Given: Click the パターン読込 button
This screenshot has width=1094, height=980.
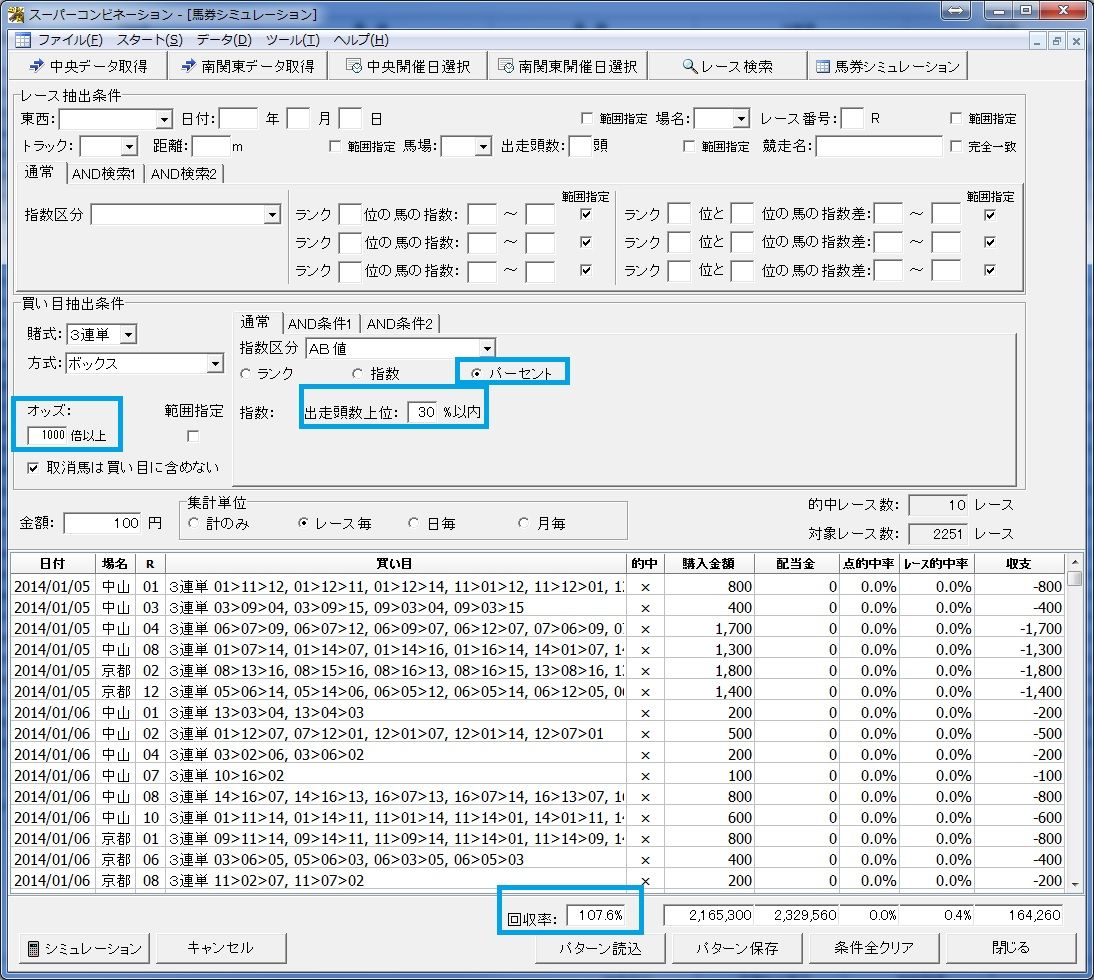Looking at the screenshot, I should [x=600, y=949].
